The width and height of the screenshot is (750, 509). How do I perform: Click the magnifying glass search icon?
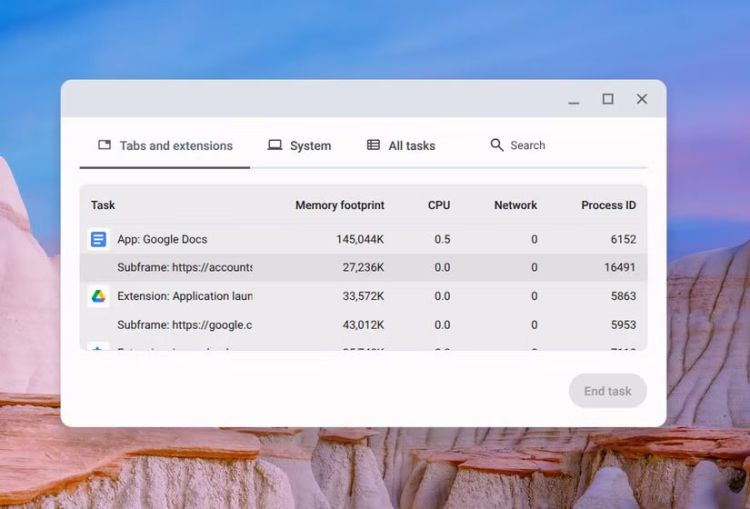[497, 145]
